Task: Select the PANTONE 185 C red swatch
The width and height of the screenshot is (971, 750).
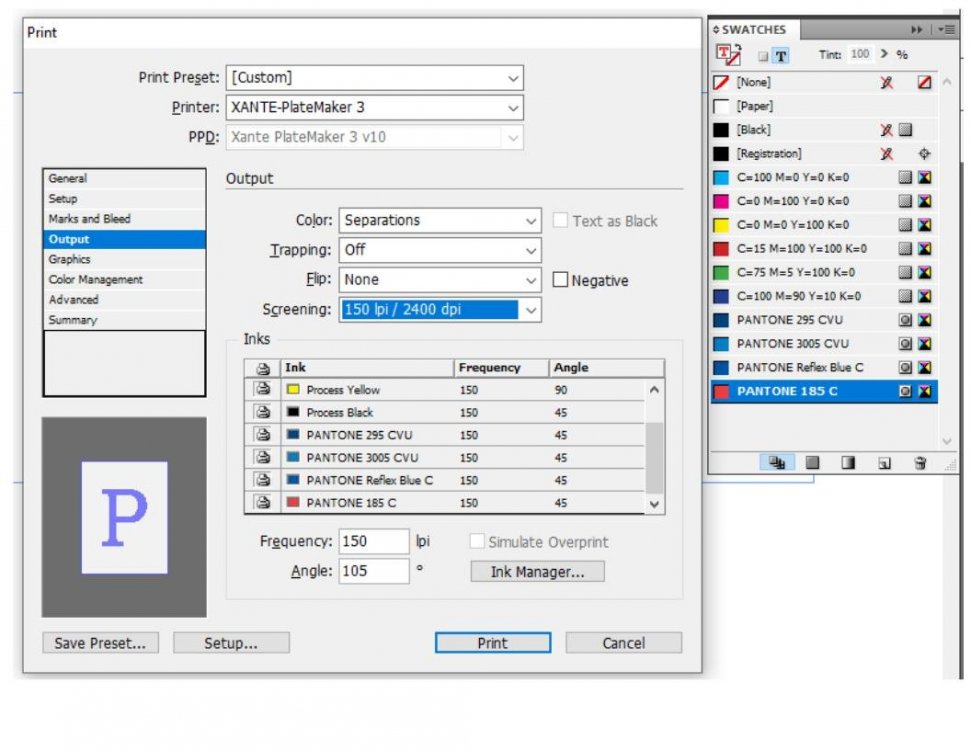Action: [x=824, y=391]
